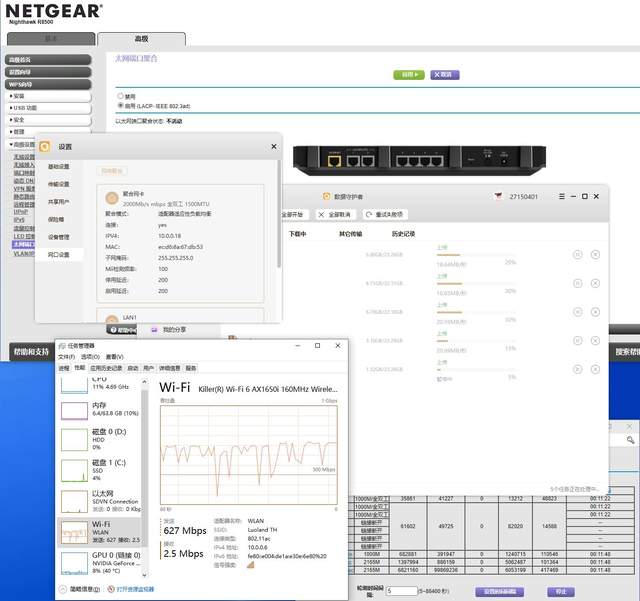Open the 文件(F) menu in Task Manager
Viewport: 640px width, 601px height.
pos(67,357)
